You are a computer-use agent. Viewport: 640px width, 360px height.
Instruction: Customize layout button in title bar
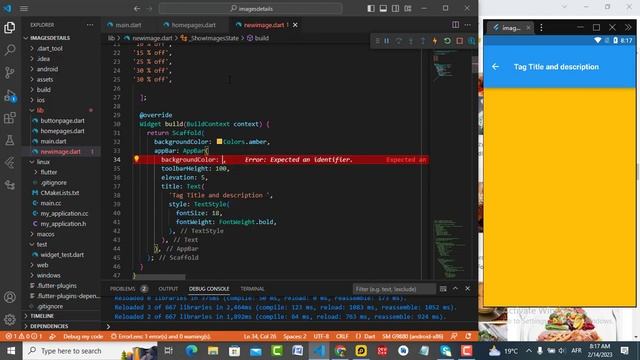point(408,9)
